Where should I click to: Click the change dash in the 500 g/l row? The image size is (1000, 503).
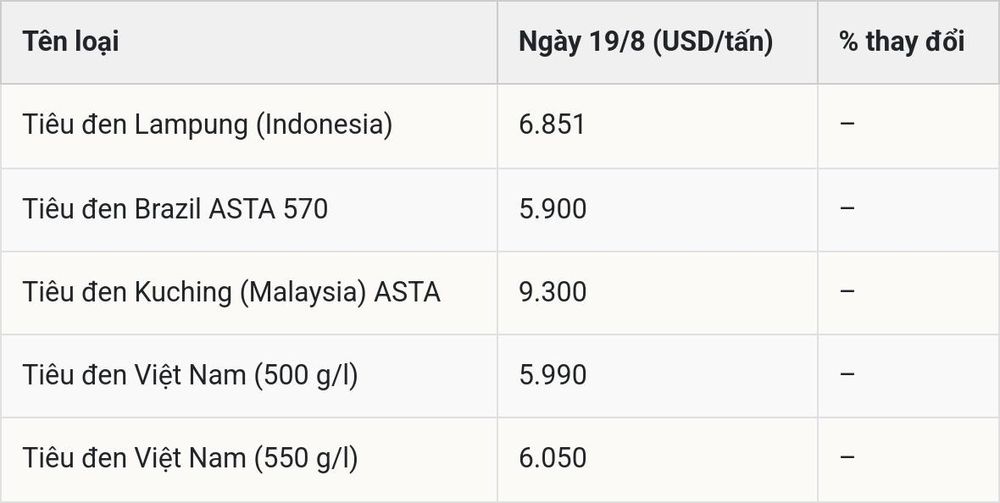click(x=847, y=373)
